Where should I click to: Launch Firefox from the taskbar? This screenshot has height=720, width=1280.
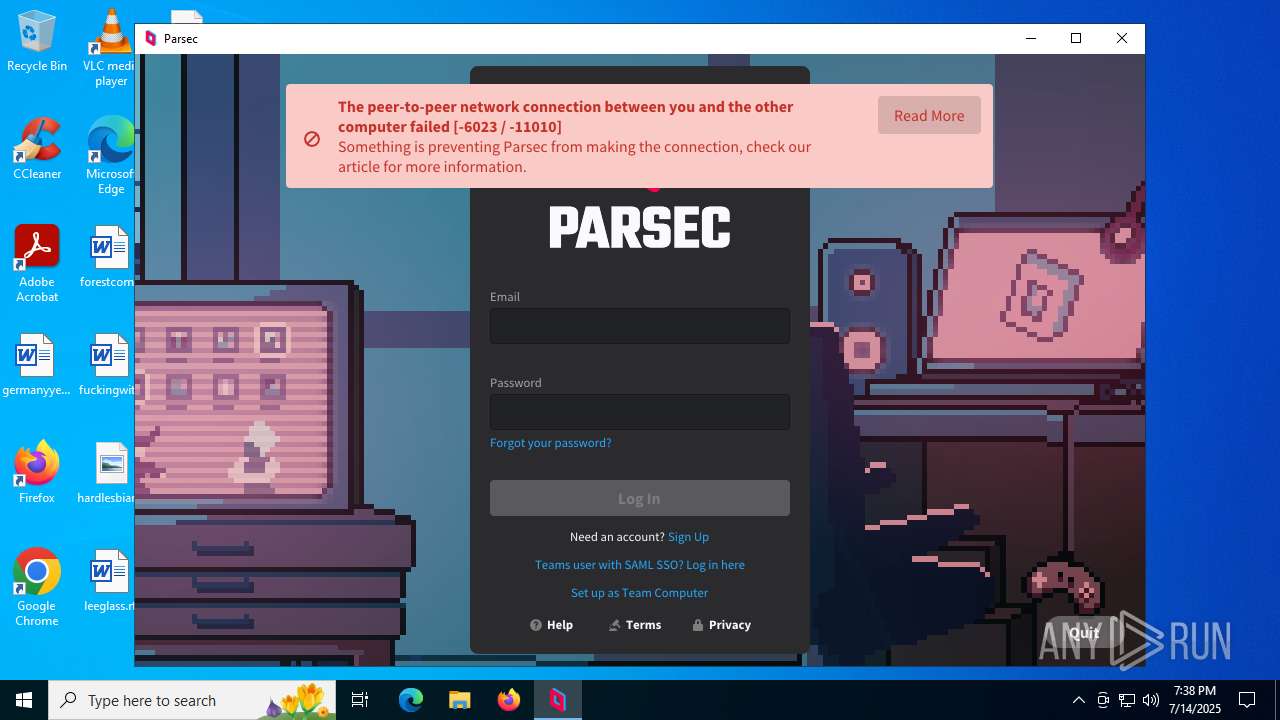[x=508, y=700]
